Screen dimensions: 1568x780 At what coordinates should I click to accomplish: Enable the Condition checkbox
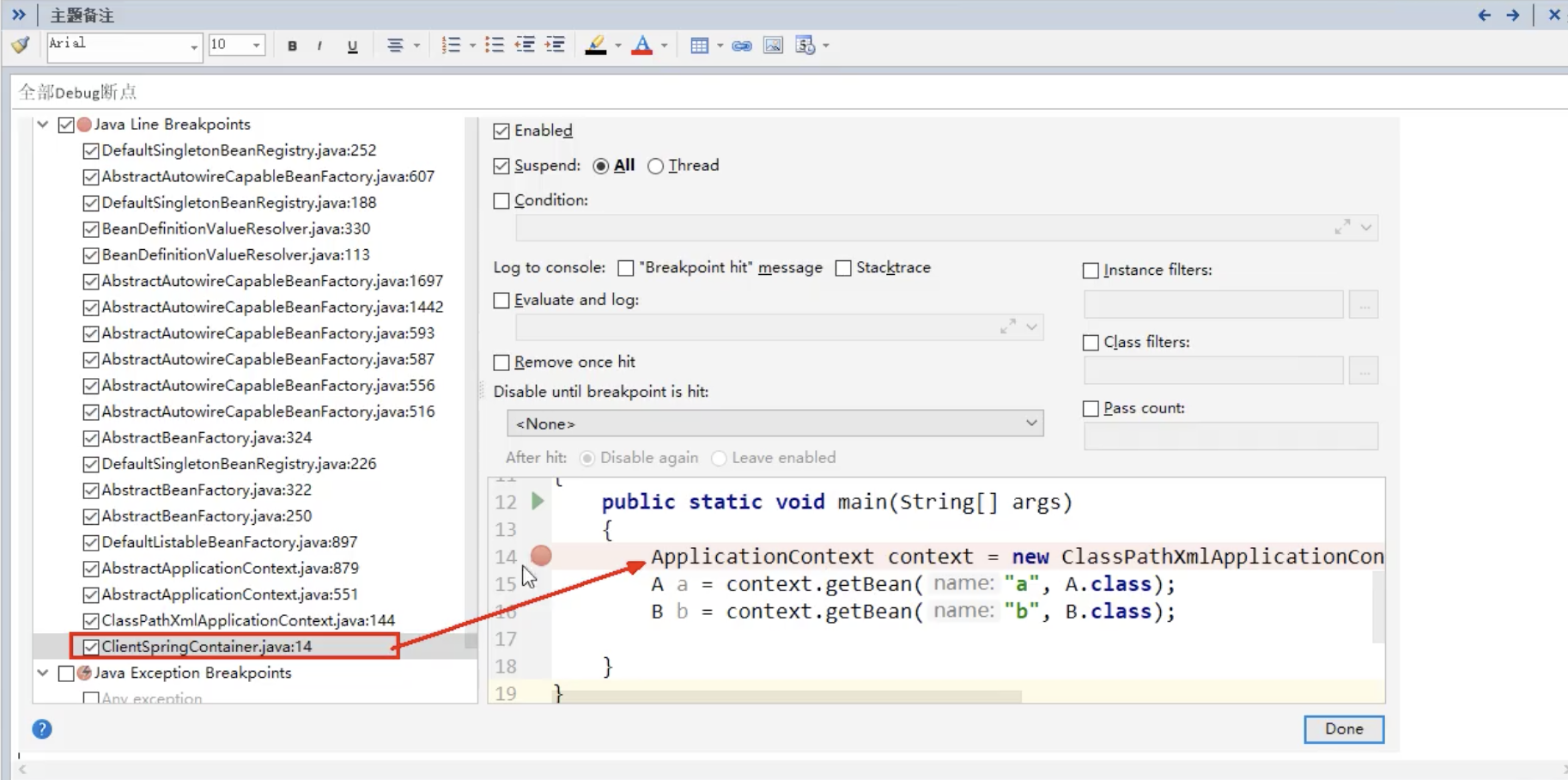[501, 200]
